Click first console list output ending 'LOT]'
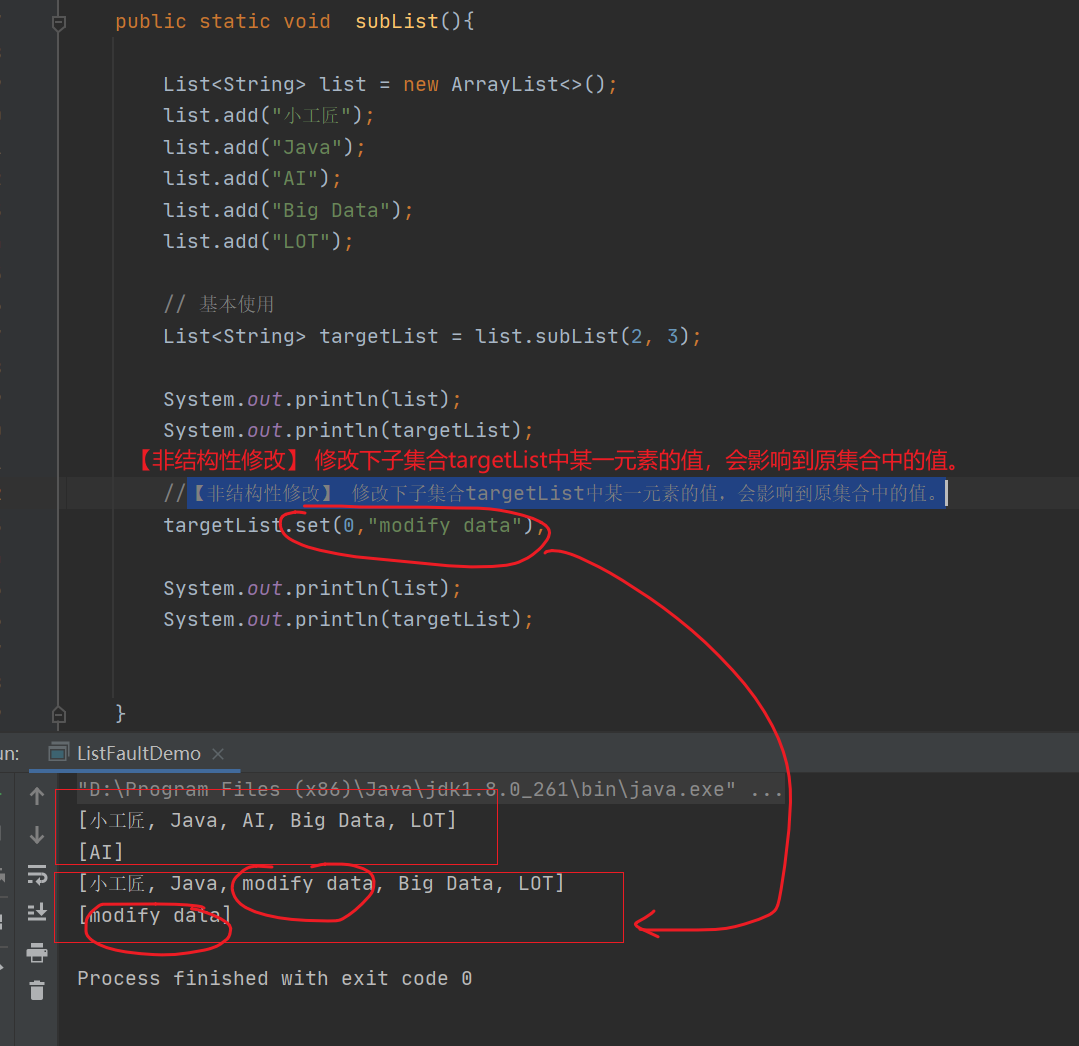This screenshot has width=1079, height=1046. 267,821
